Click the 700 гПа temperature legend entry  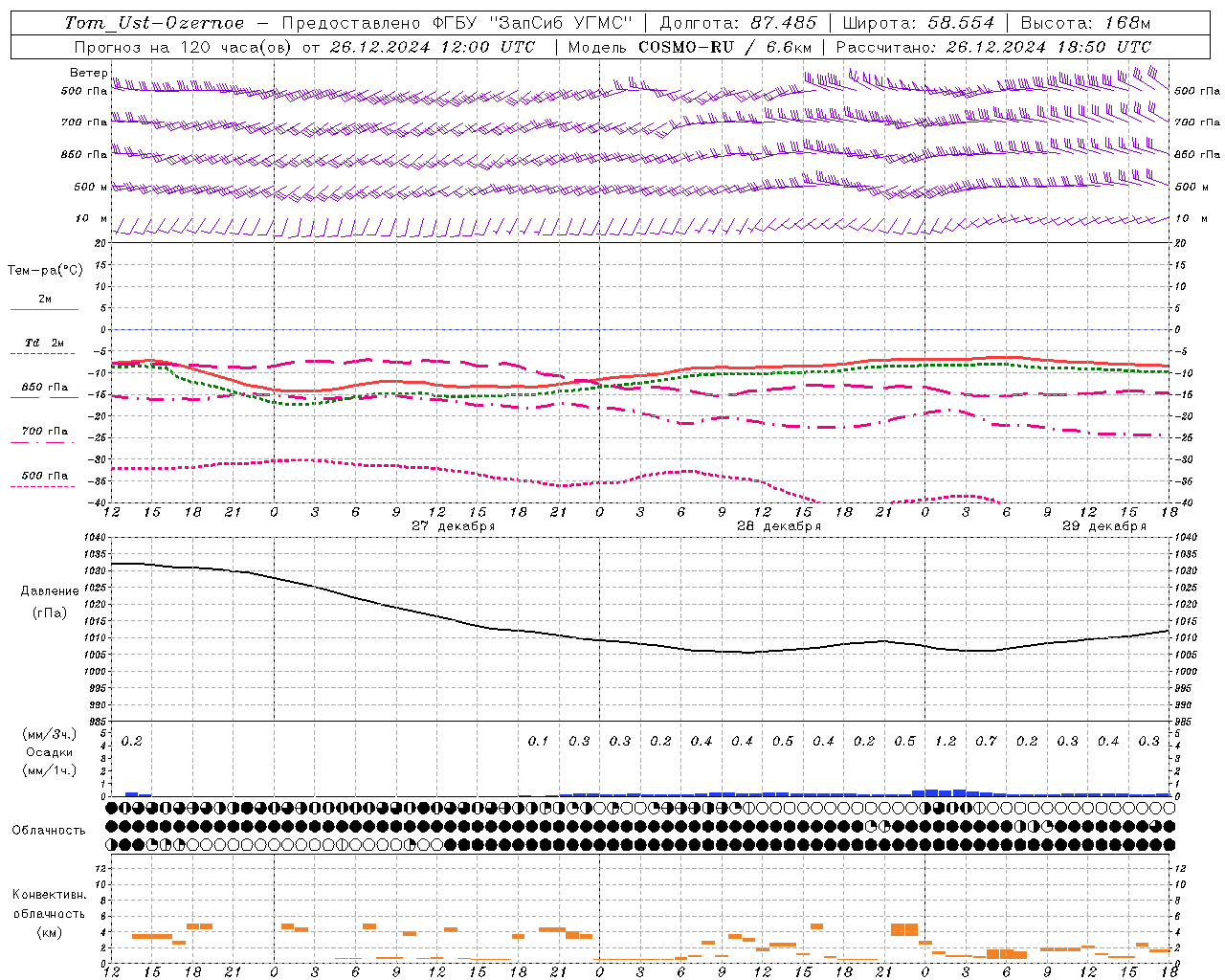[45, 432]
